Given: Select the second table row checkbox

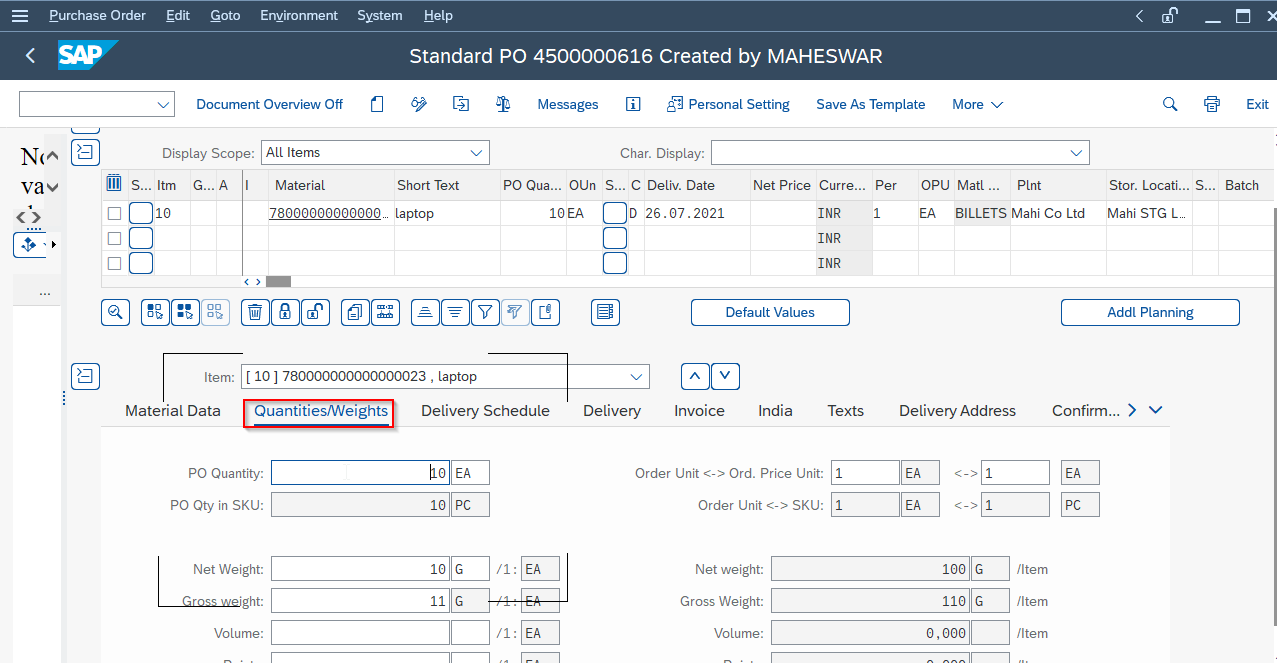Looking at the screenshot, I should click(114, 238).
